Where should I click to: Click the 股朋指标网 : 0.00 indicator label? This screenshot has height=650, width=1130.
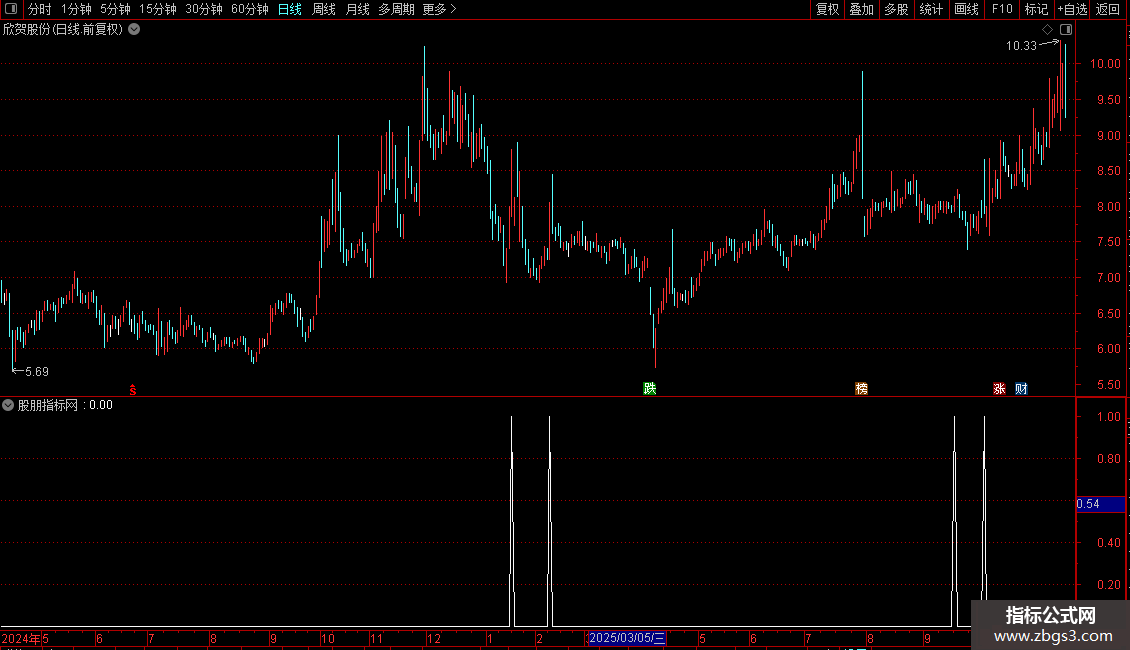coord(66,405)
